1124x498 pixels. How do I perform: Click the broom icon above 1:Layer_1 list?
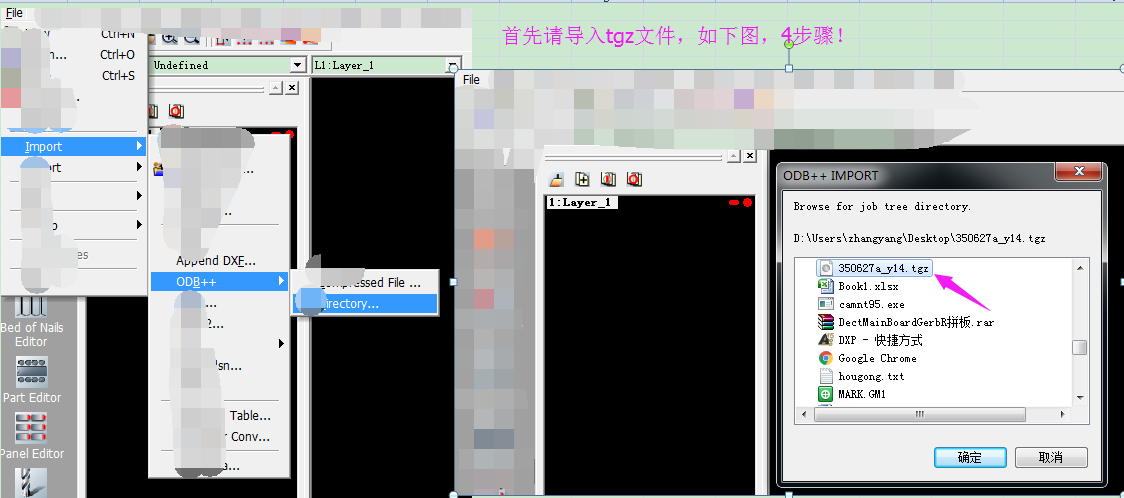[558, 178]
